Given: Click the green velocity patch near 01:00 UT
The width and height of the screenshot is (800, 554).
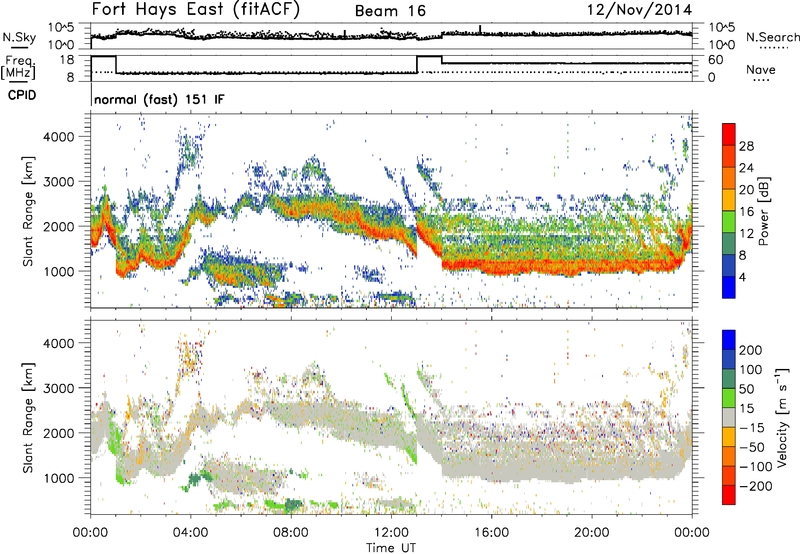Looking at the screenshot, I should [116, 449].
